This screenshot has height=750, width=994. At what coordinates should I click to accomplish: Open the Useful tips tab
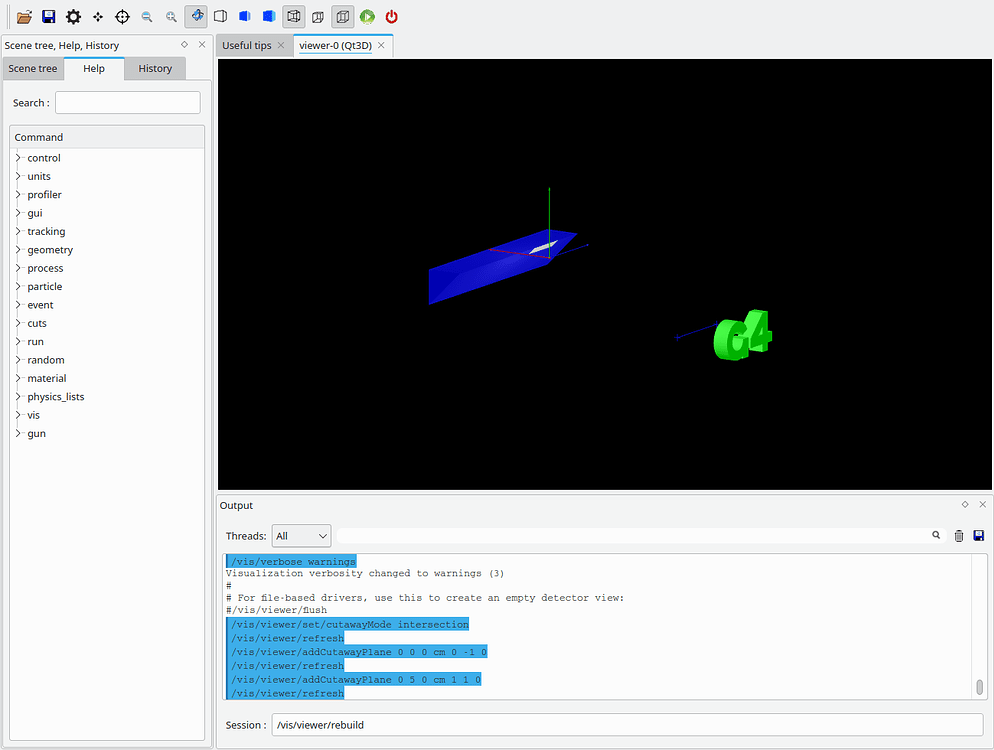click(246, 45)
